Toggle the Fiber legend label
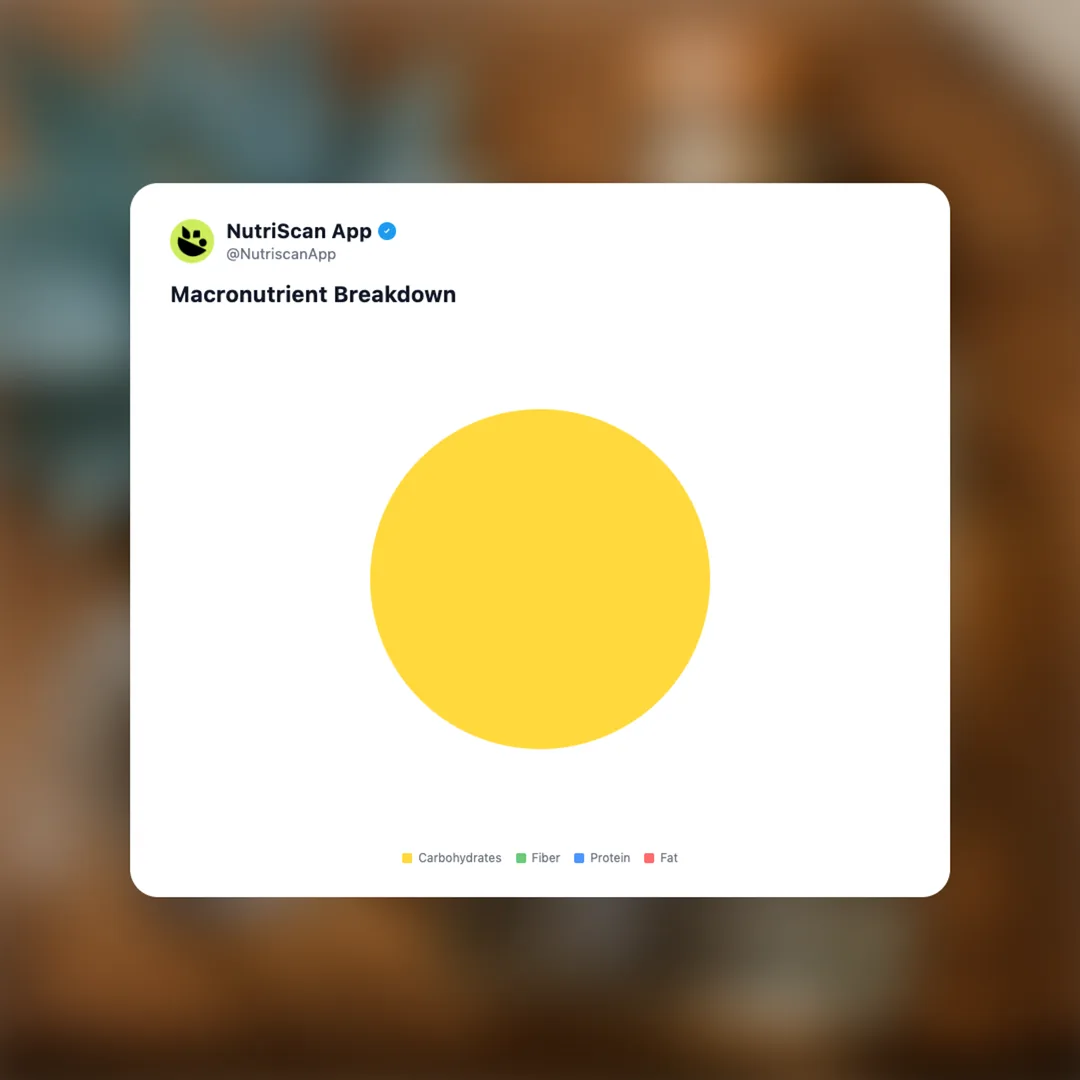This screenshot has height=1080, width=1080. click(x=546, y=858)
